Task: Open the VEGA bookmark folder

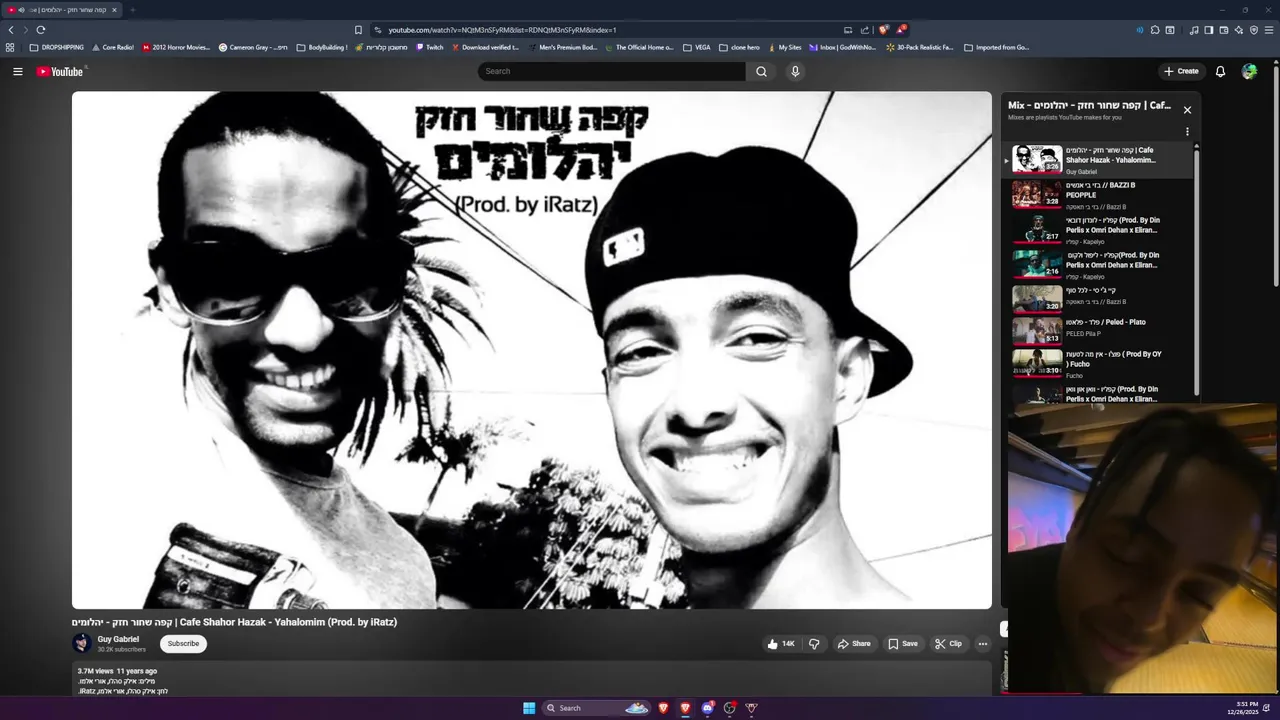Action: click(x=697, y=47)
